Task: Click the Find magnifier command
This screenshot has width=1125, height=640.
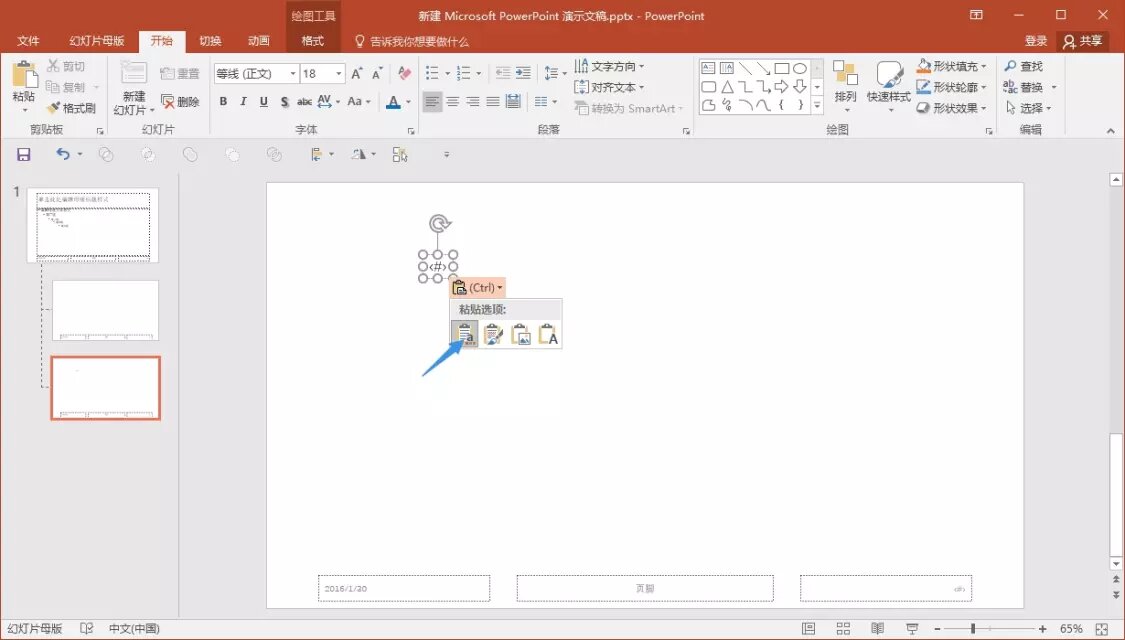Action: [1024, 66]
